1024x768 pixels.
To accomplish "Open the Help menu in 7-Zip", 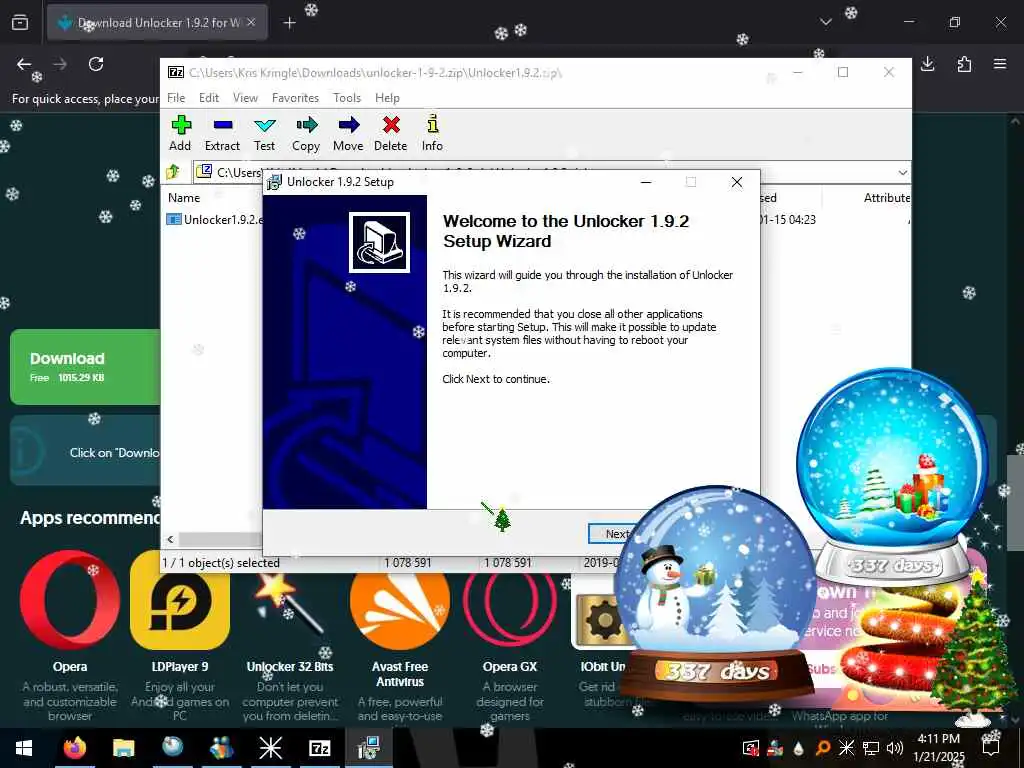I will (x=387, y=98).
